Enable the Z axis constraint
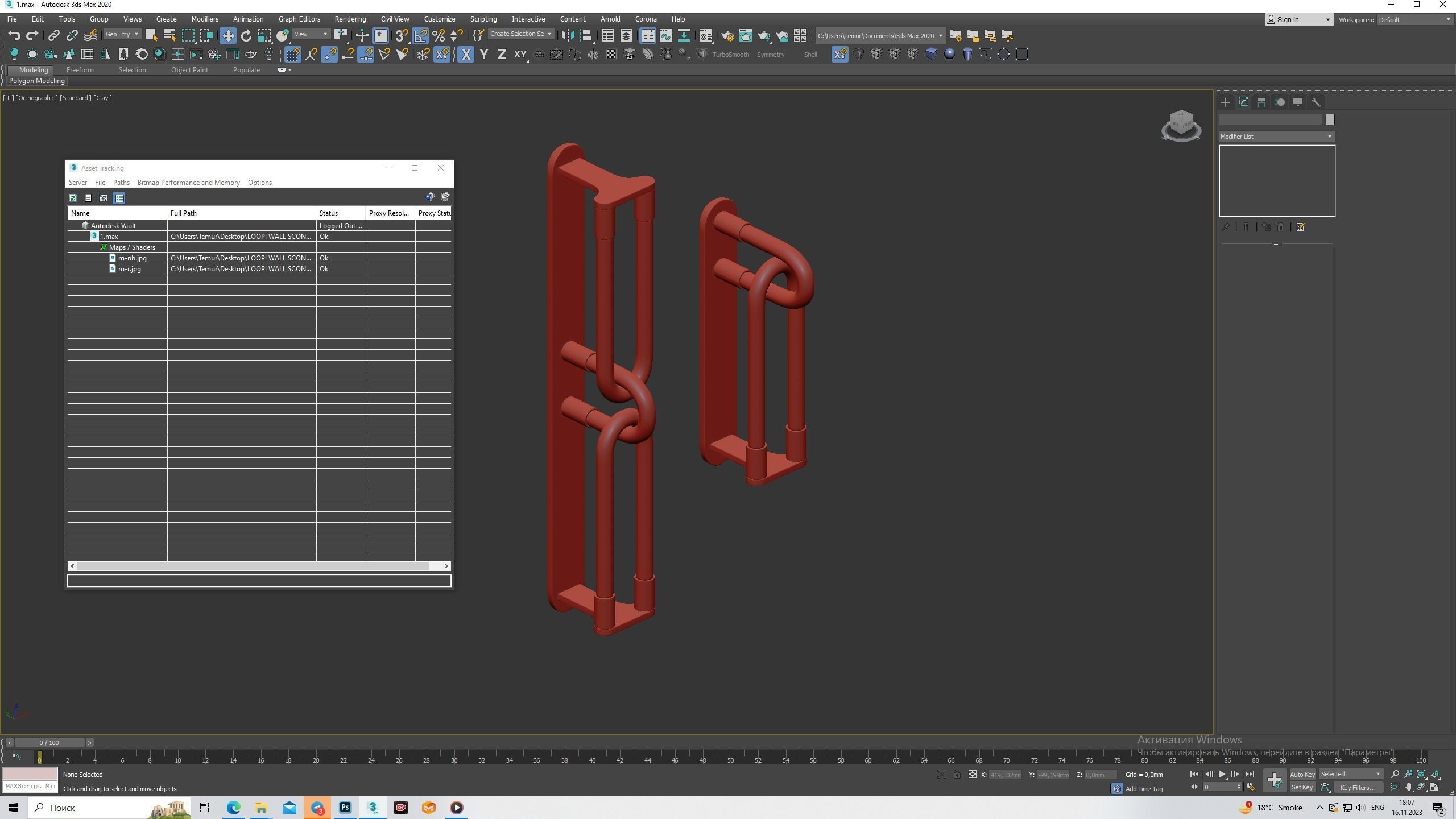Image resolution: width=1456 pixels, height=819 pixels. coord(502,55)
